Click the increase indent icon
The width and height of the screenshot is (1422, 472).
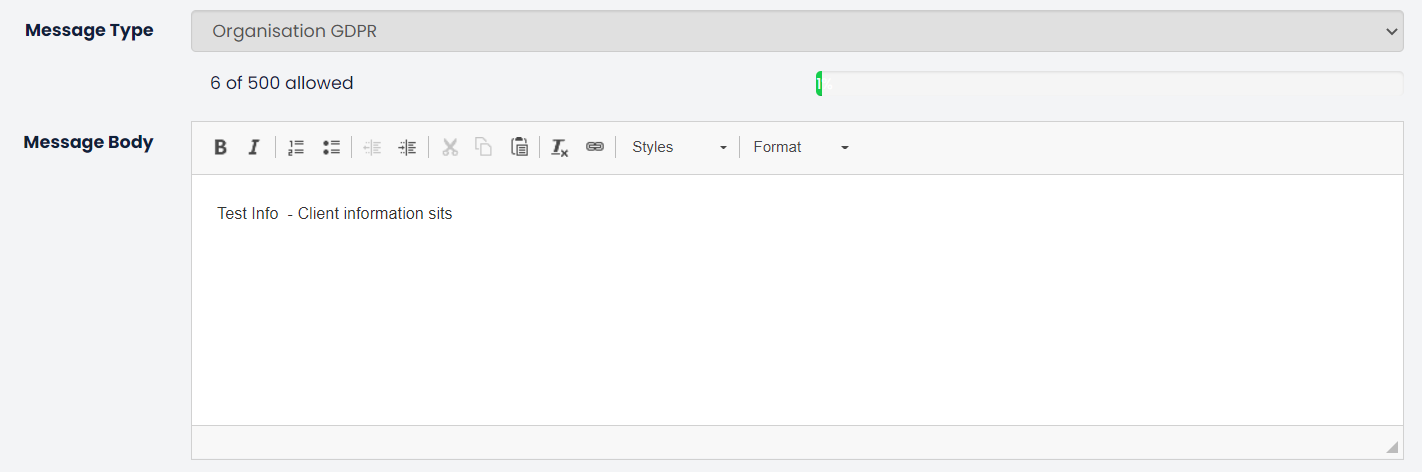coord(407,147)
